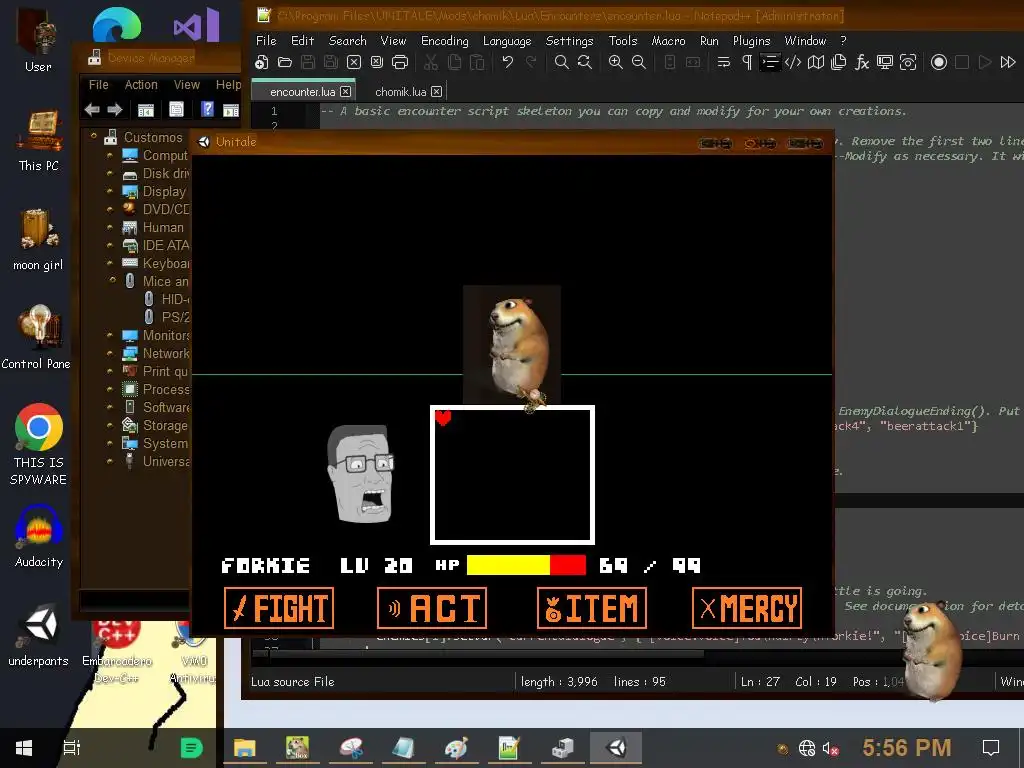The width and height of the screenshot is (1024, 768).
Task: Click the Zoom Out icon in Notepad++
Action: [639, 62]
